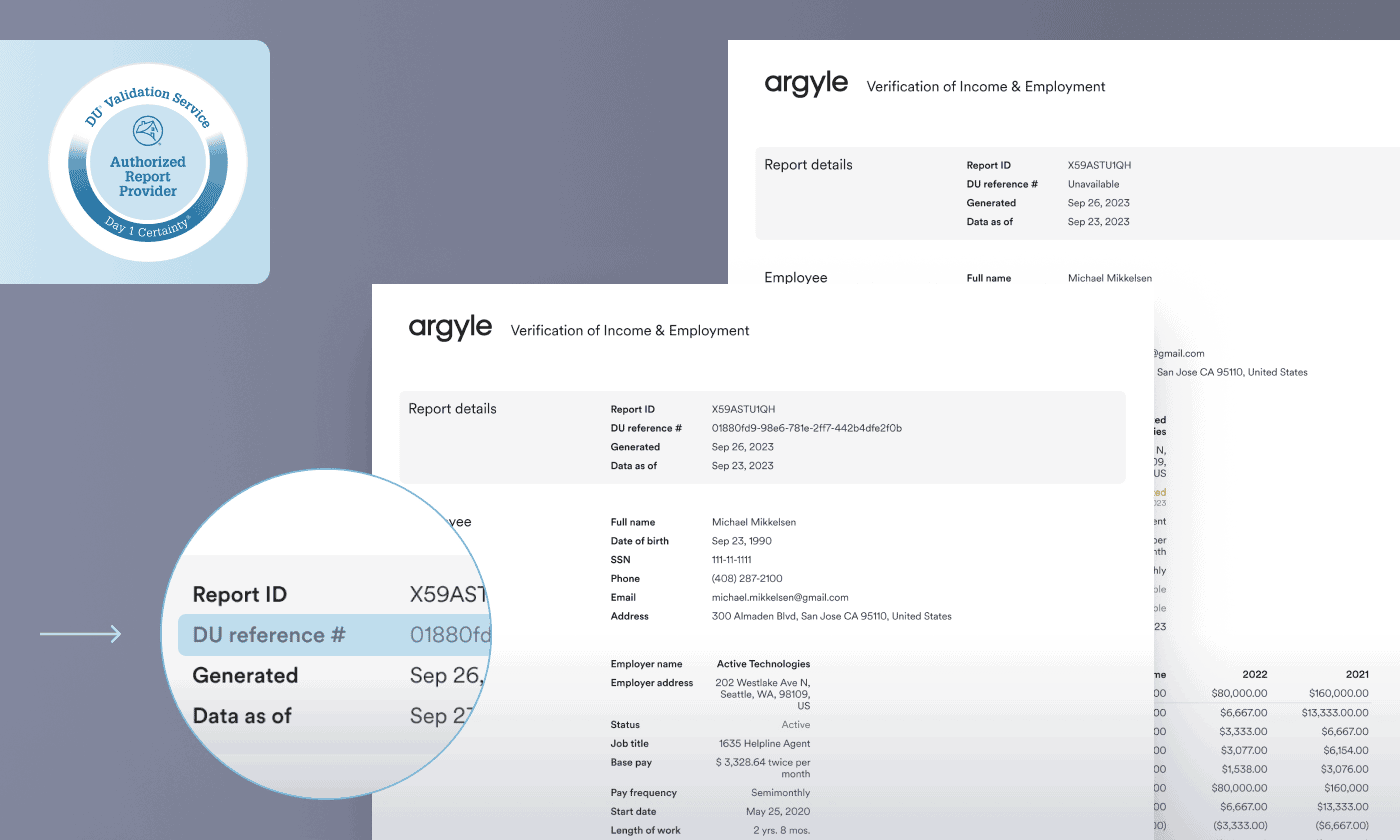
Task: Select Michael Mikkelsen on the front report
Action: point(754,522)
